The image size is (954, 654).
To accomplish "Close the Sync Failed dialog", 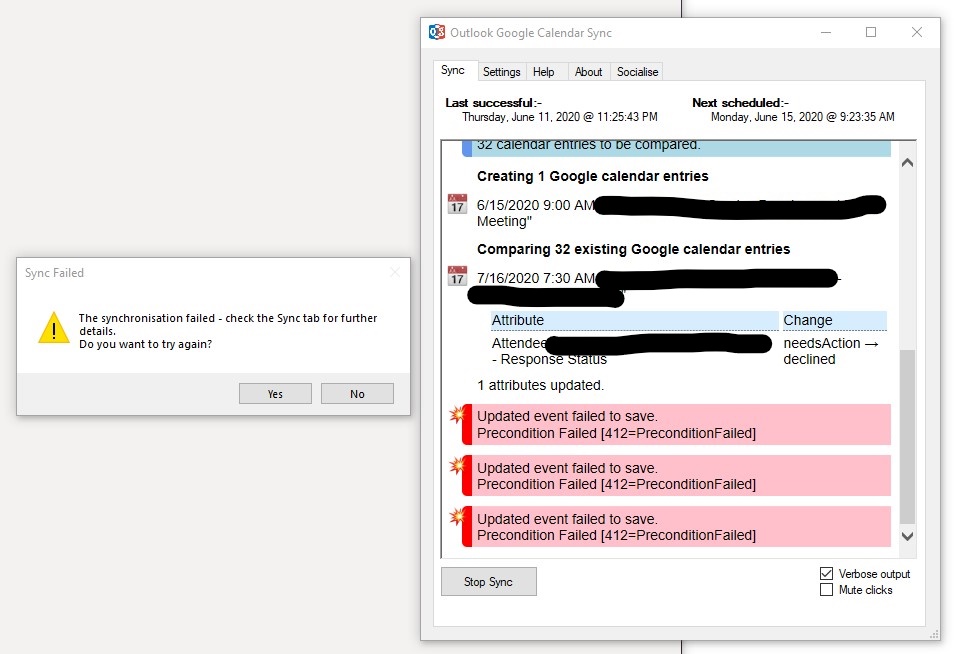I will (395, 273).
